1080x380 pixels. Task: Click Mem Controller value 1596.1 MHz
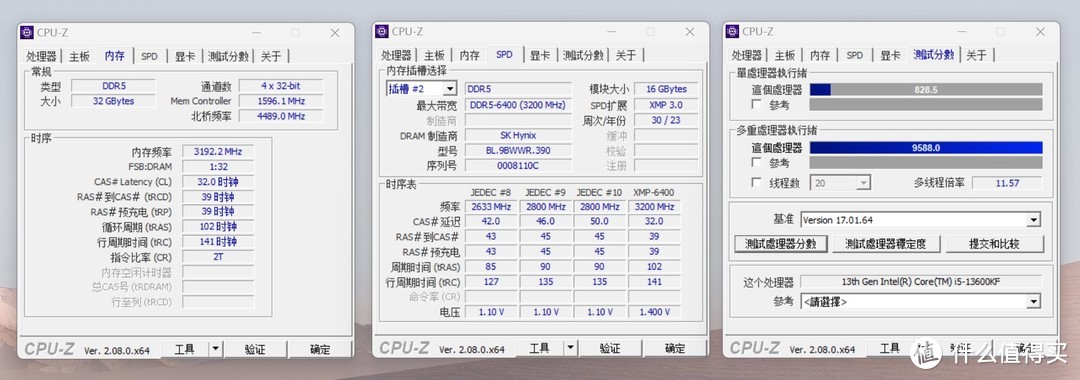[x=280, y=101]
